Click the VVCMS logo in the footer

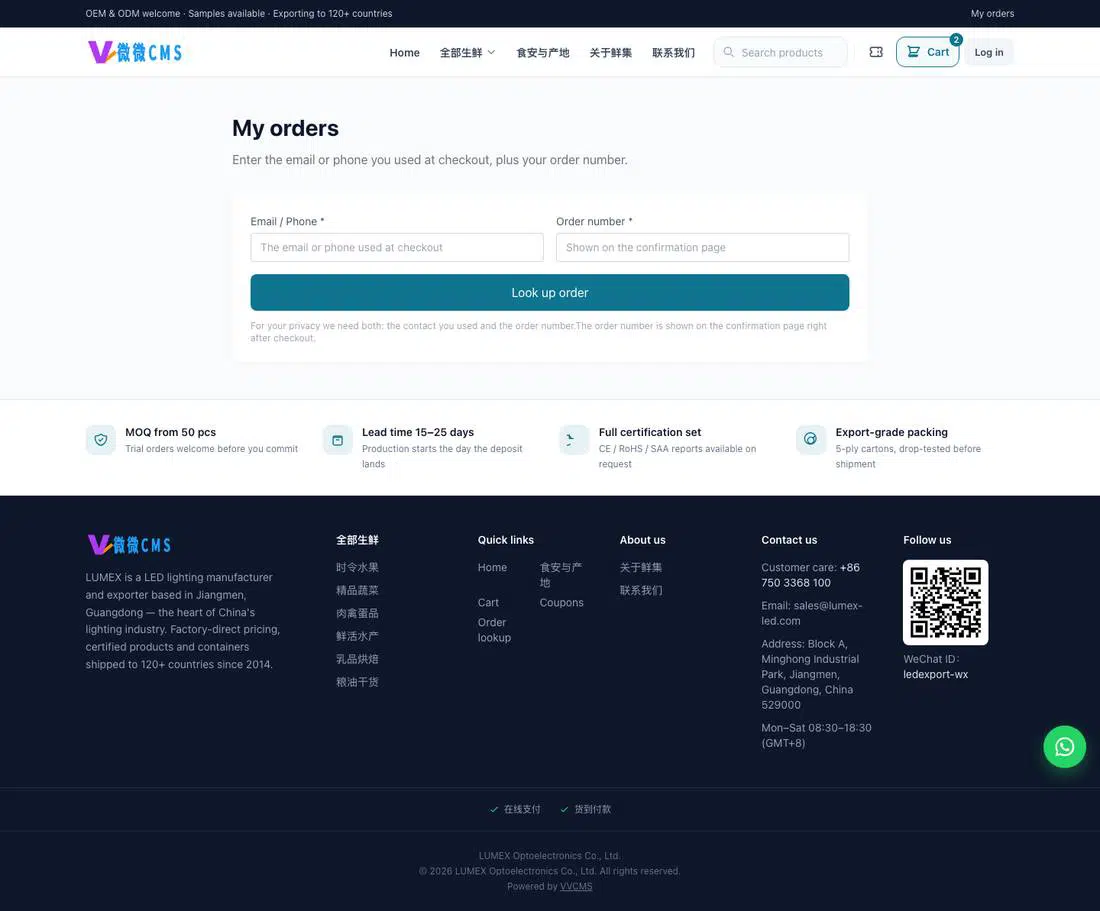130,544
